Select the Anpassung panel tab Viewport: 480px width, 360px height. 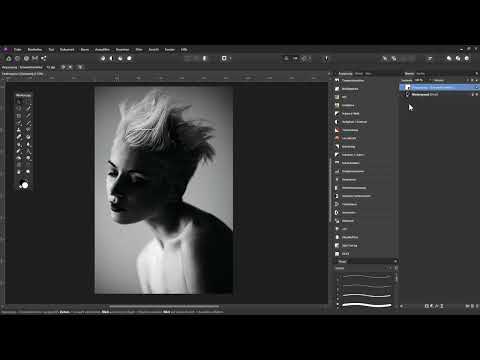click(345, 74)
